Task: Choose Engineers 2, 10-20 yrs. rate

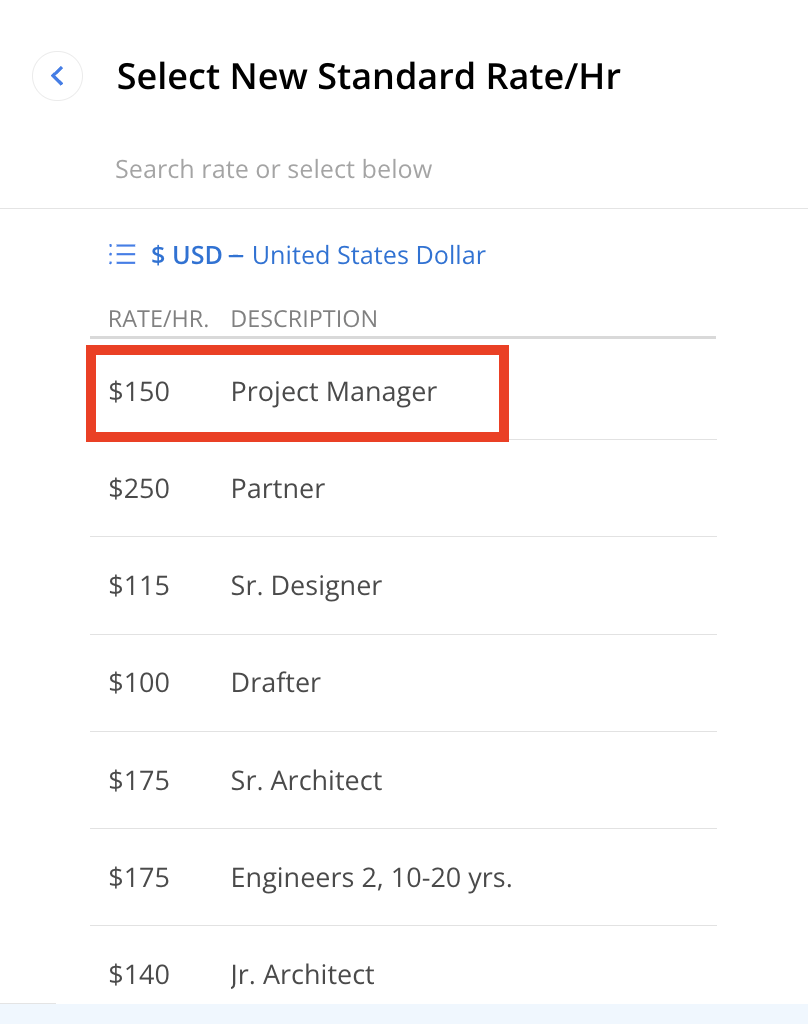Action: (x=371, y=878)
